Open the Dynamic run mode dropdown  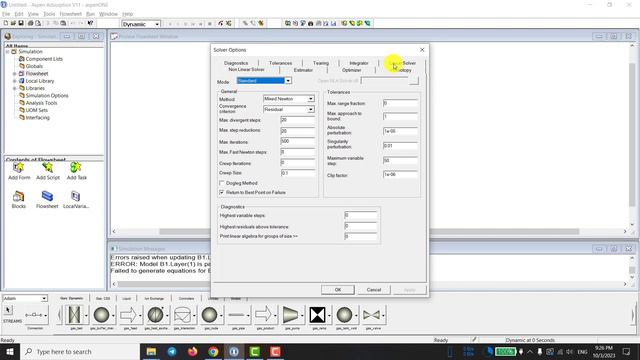pos(157,24)
